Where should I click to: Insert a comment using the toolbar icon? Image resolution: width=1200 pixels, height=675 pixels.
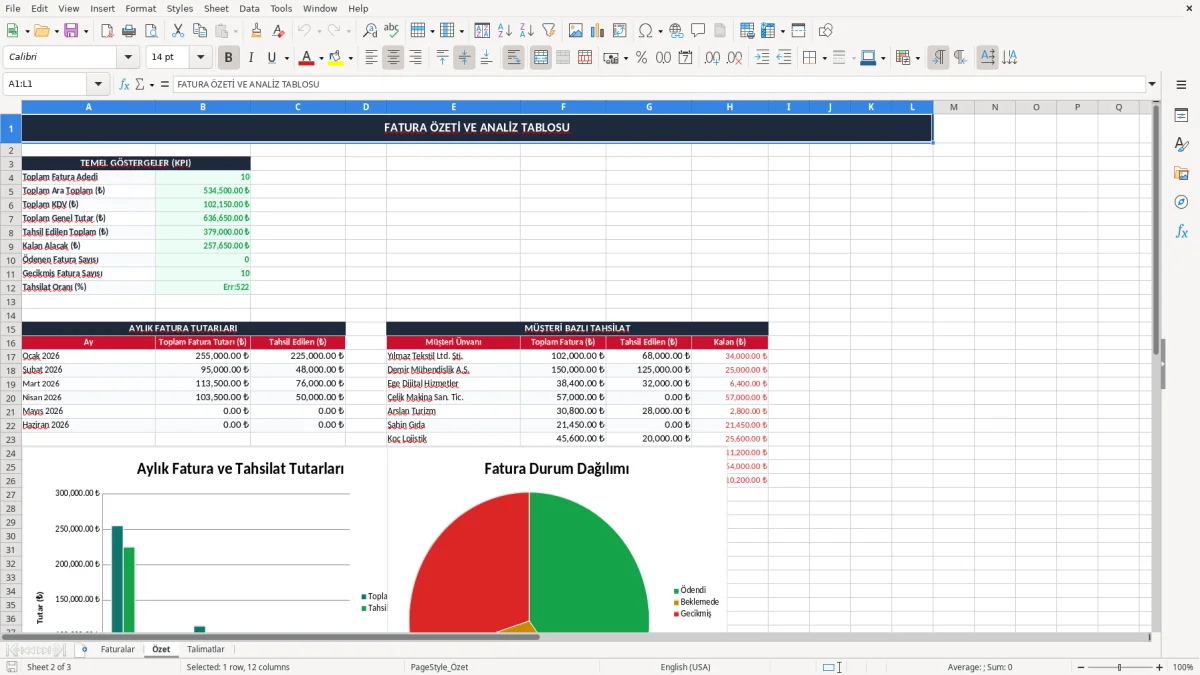698,31
